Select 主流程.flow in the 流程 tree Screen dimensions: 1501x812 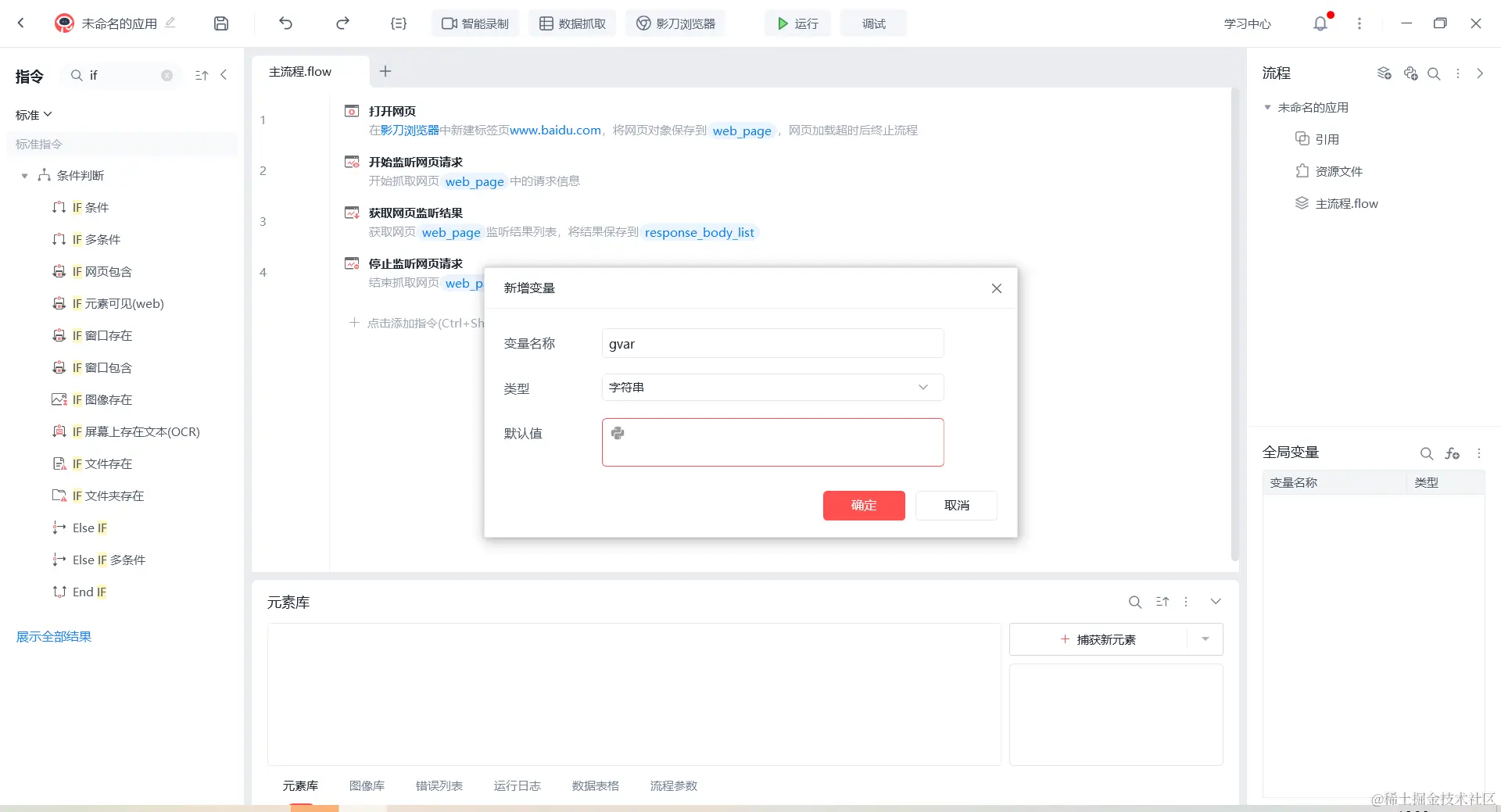tap(1346, 203)
